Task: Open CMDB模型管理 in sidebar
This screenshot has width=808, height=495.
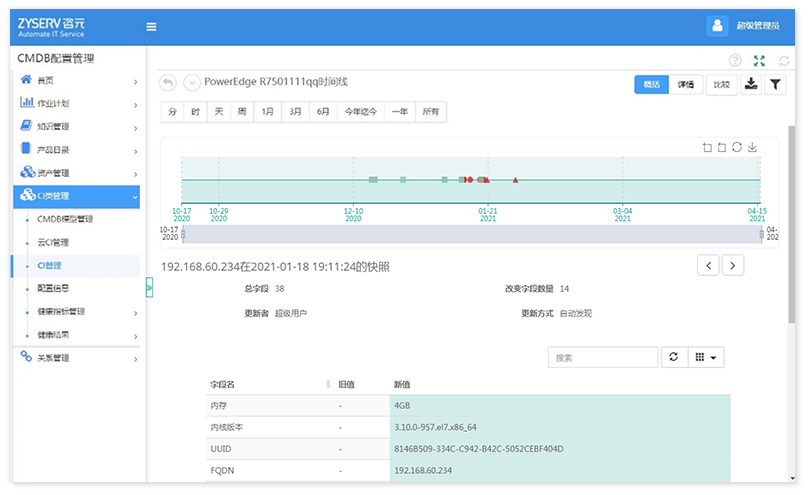Action: pyautogui.click(x=64, y=219)
